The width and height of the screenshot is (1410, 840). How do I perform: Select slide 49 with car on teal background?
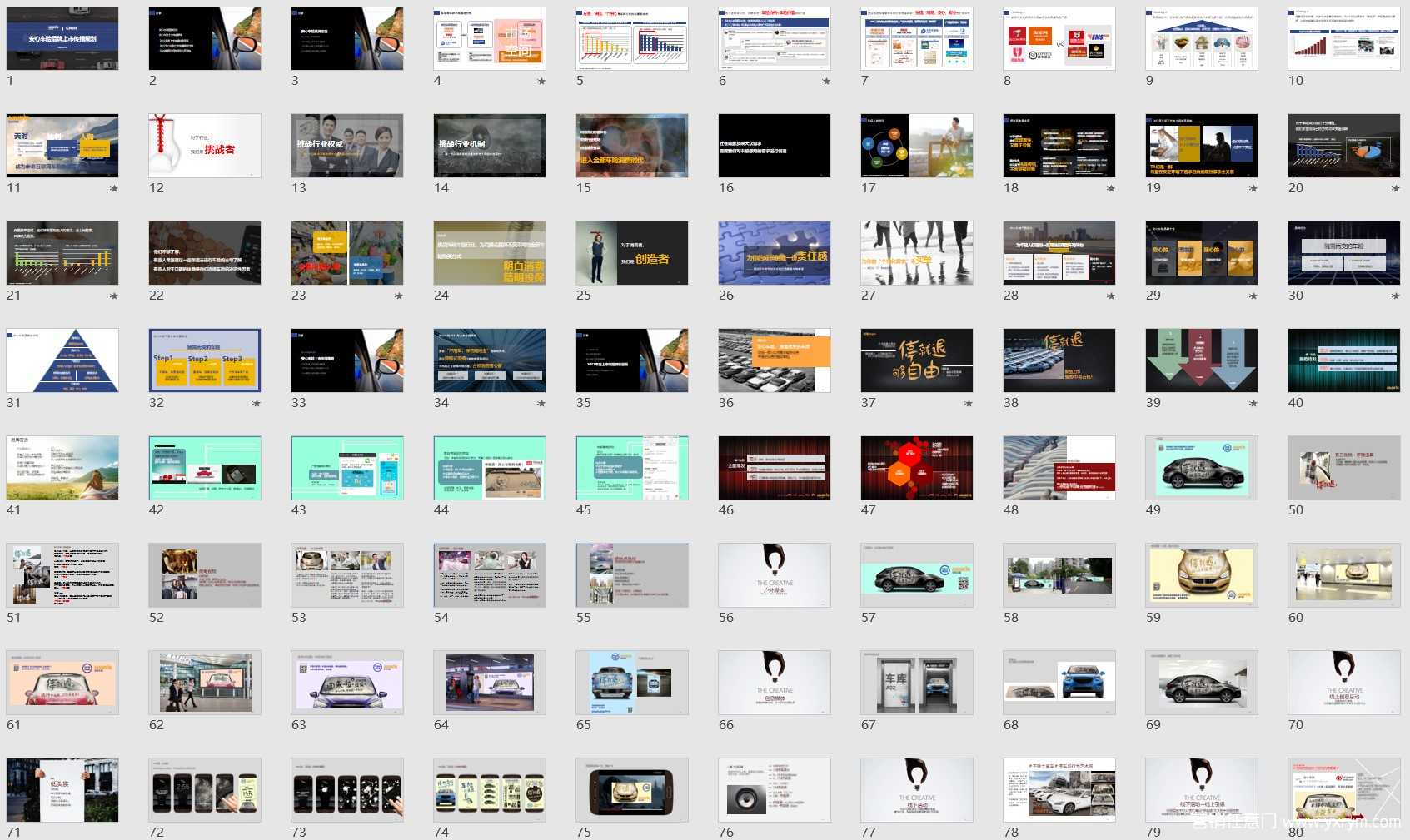click(1202, 468)
